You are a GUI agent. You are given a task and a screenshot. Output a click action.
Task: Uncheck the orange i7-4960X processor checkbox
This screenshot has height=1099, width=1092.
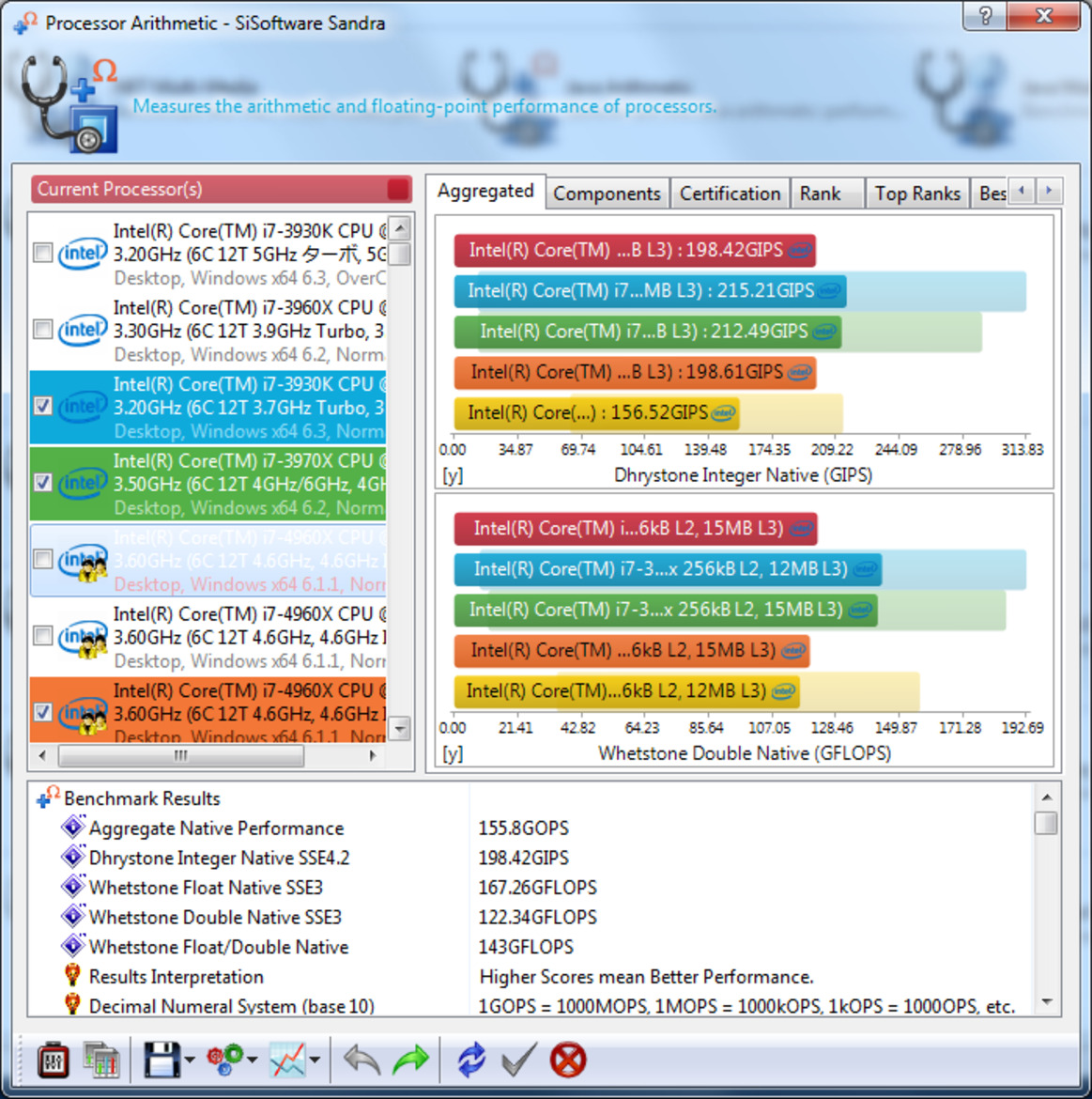[43, 712]
